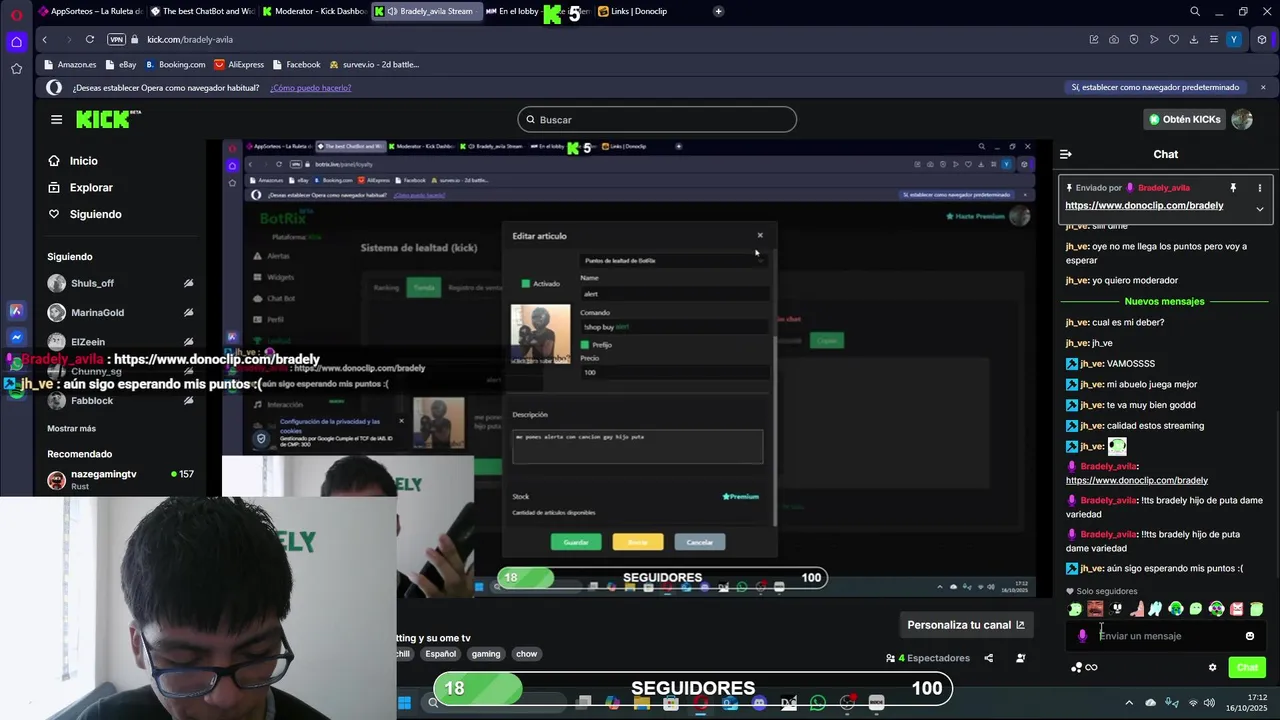Click Personaliza tu canal button

click(x=966, y=625)
